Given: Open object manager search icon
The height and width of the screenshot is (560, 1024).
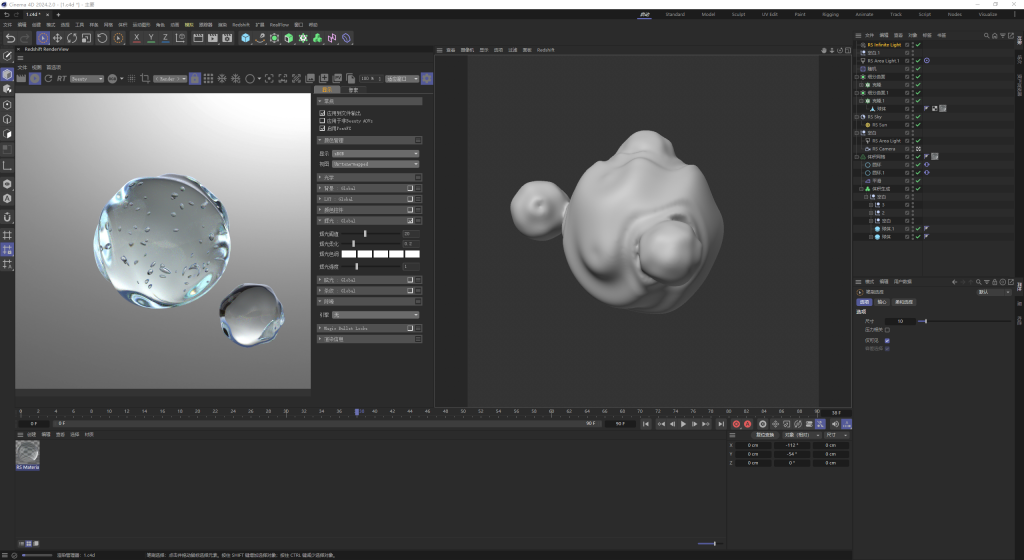Looking at the screenshot, I should pos(986,35).
